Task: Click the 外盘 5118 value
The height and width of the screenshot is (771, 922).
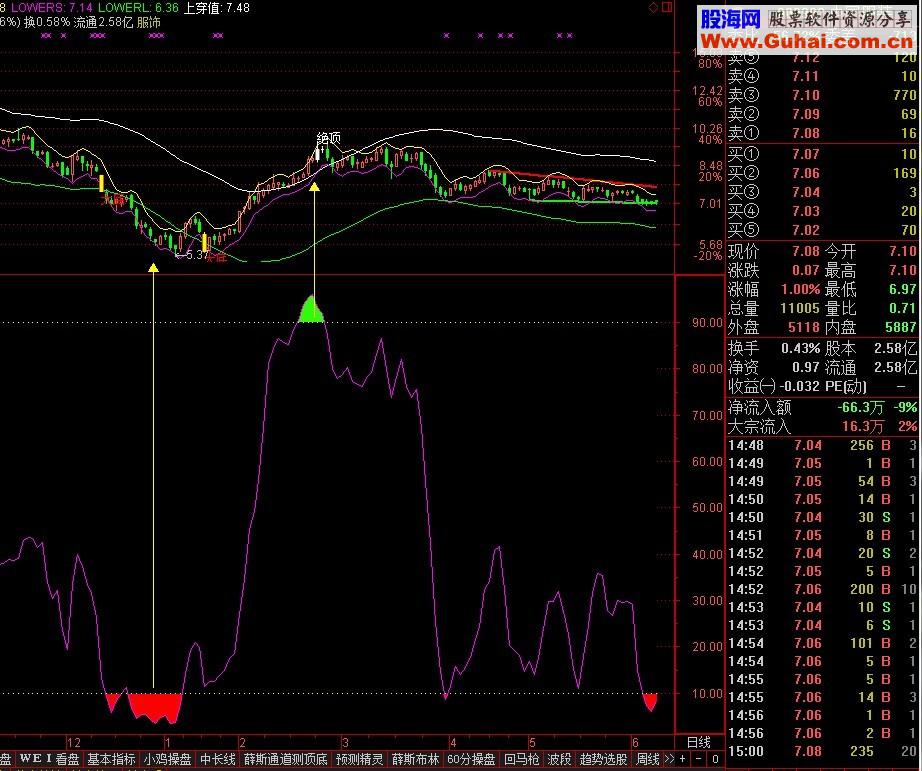Action: (804, 327)
